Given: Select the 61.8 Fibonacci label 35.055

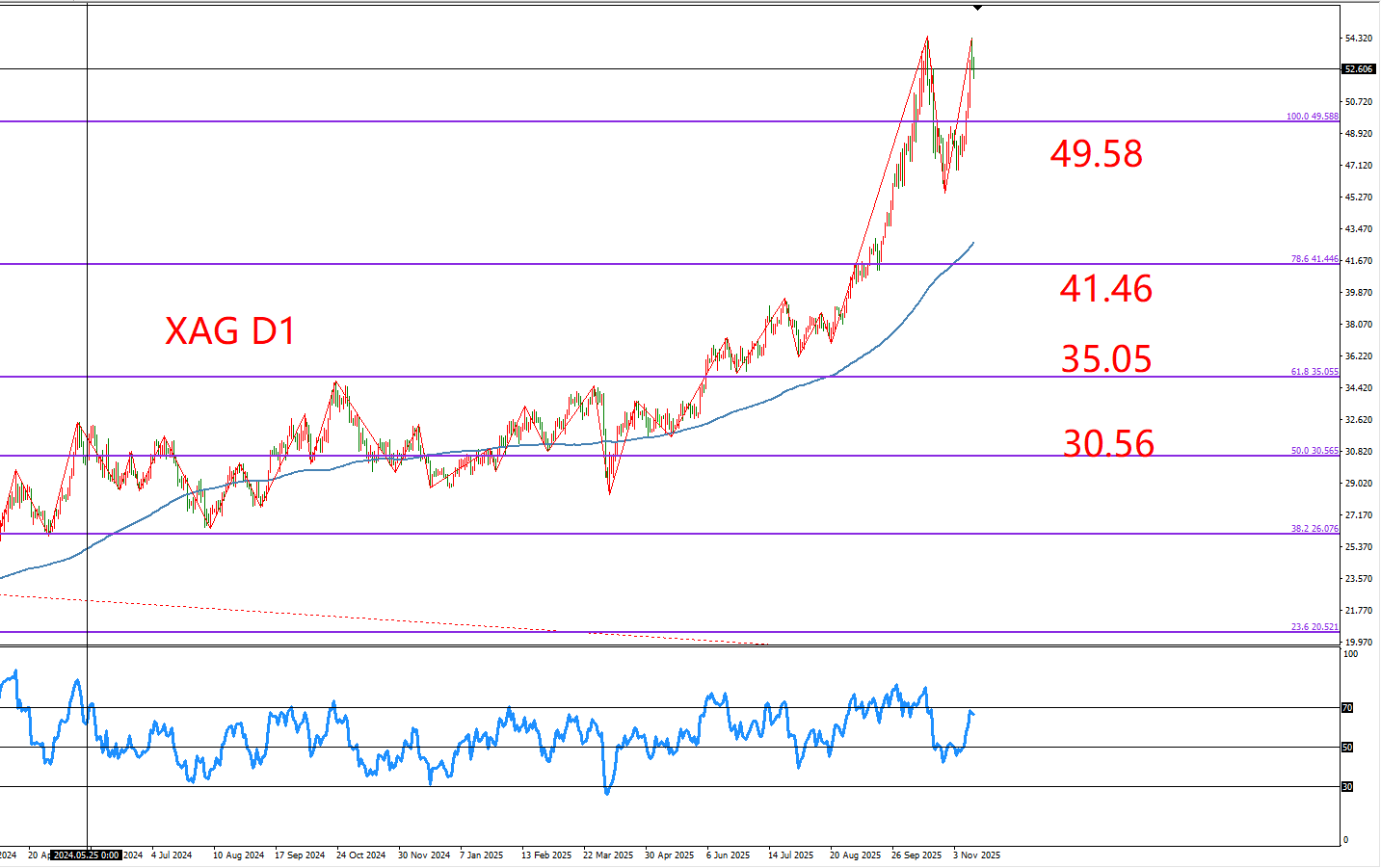Looking at the screenshot, I should (1315, 372).
